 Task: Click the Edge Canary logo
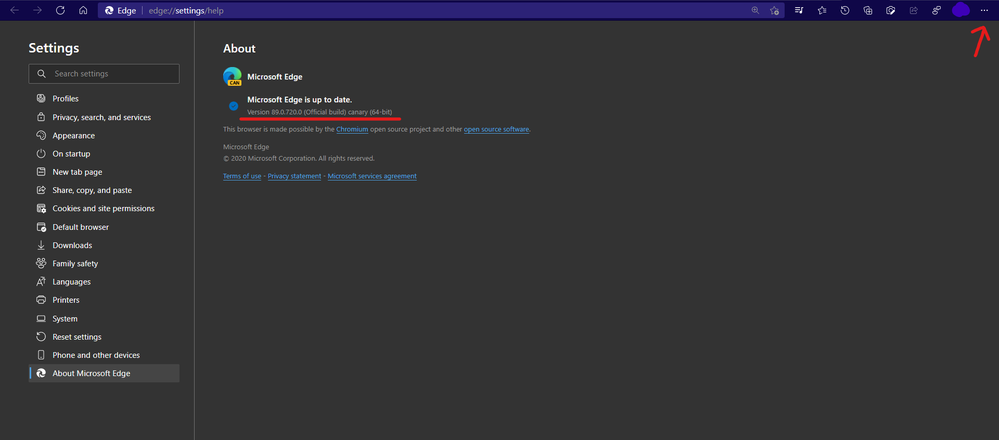233,76
